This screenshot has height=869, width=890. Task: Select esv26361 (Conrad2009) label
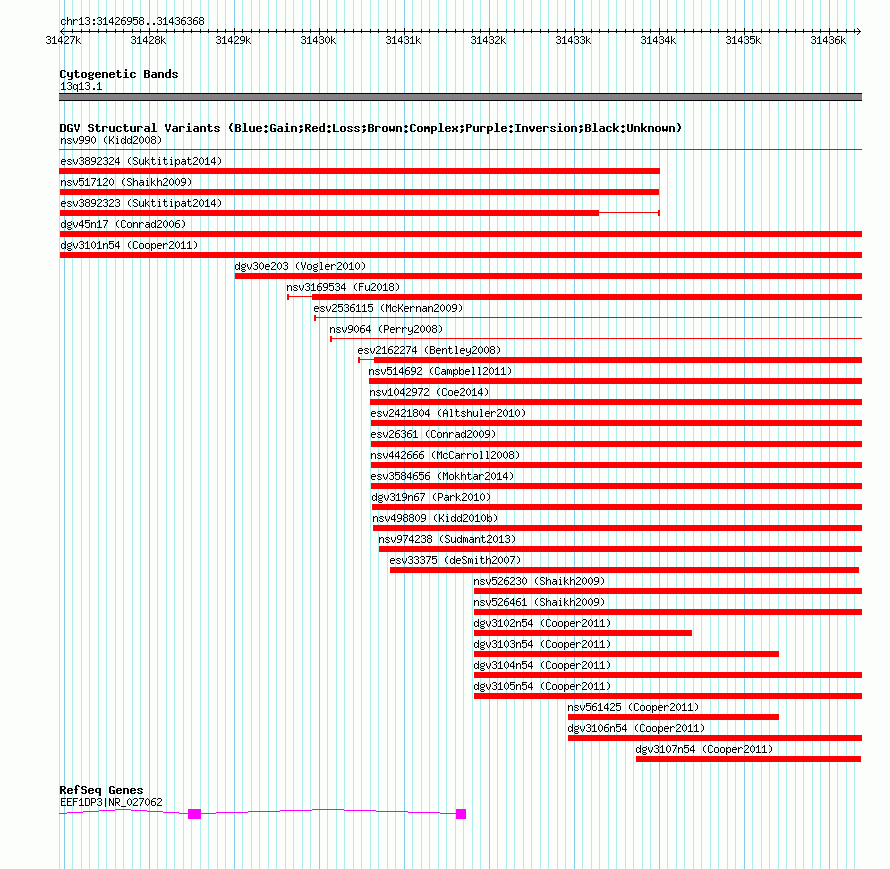pos(433,434)
